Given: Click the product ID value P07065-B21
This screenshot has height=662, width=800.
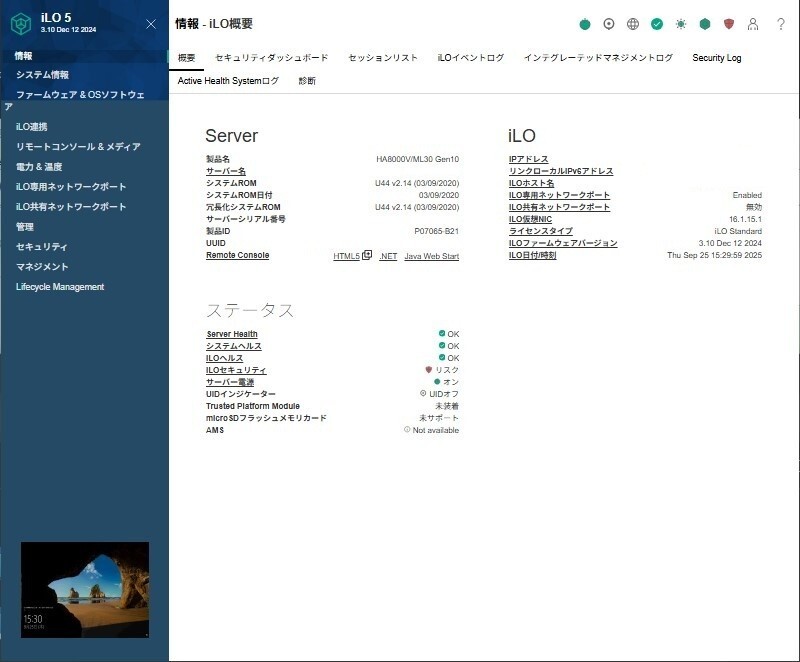Looking at the screenshot, I should click(436, 231).
